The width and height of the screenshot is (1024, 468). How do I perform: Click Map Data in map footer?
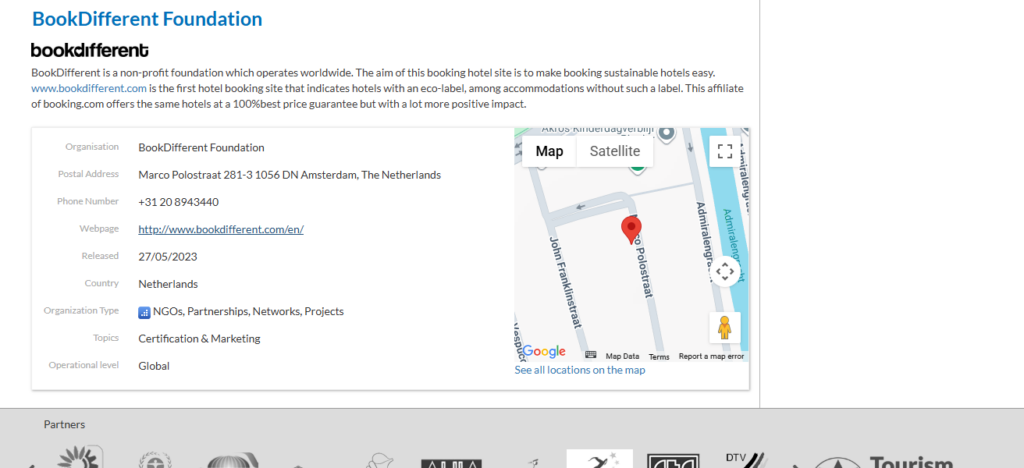coord(622,357)
